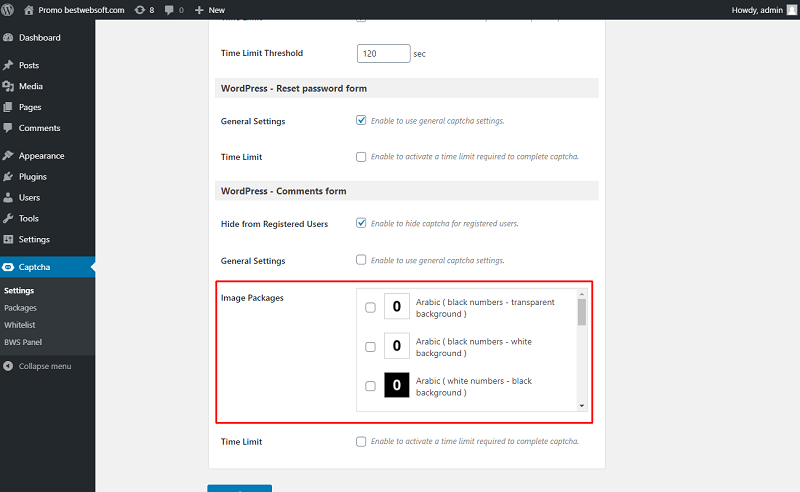Disable General Settings for Reset password form

coord(361,120)
